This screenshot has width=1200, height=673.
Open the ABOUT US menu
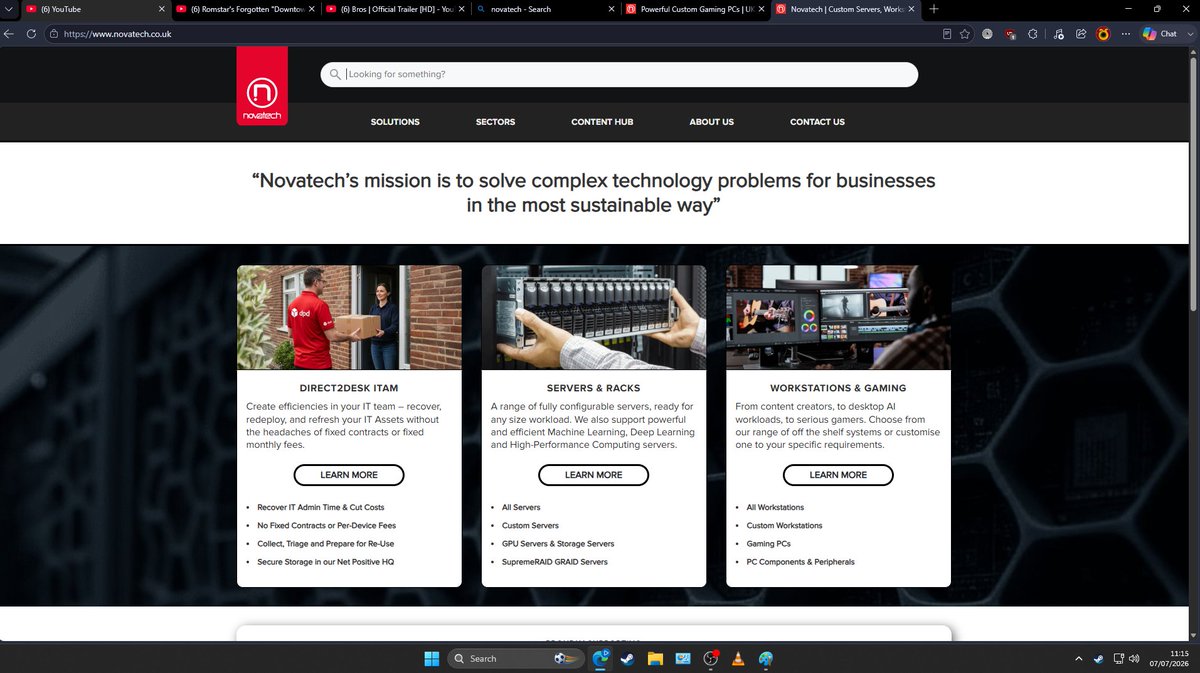[711, 122]
